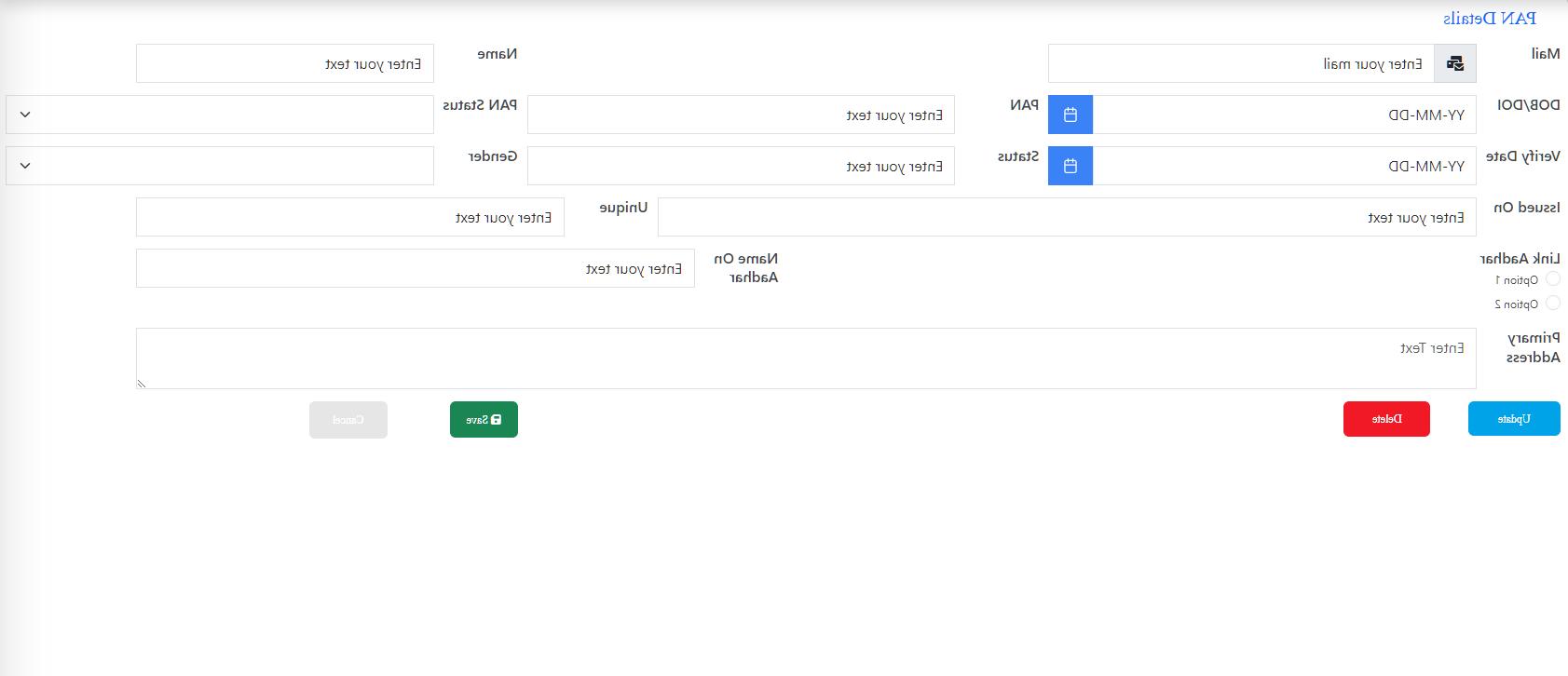Click the mail contact icon beside Mail field

[1455, 63]
